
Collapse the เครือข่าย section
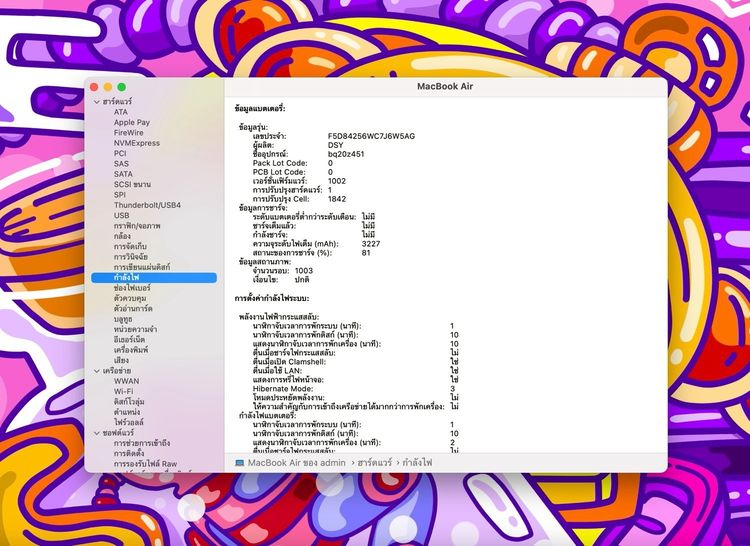pos(96,370)
